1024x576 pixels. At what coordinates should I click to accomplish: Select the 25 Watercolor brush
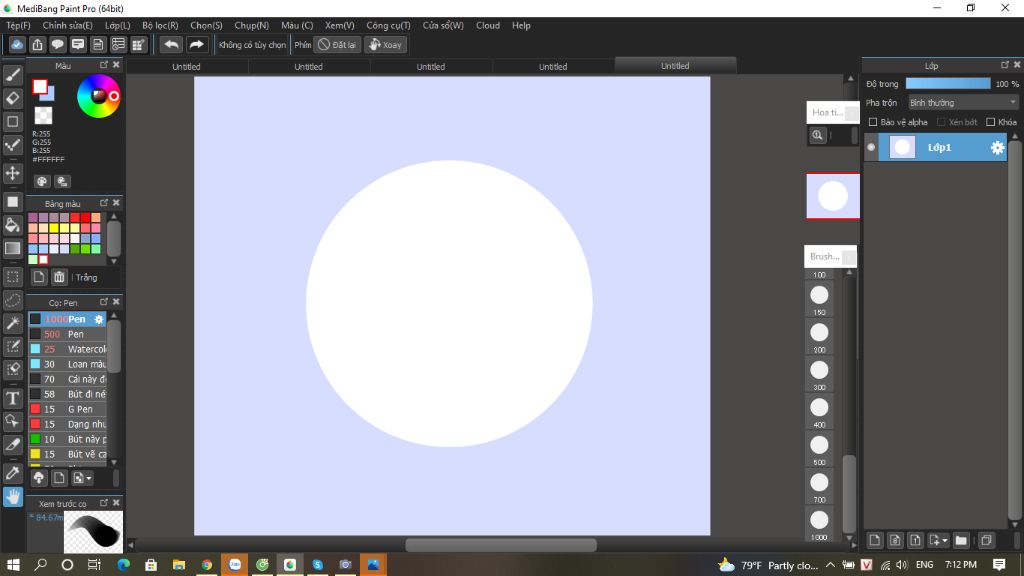tap(68, 349)
